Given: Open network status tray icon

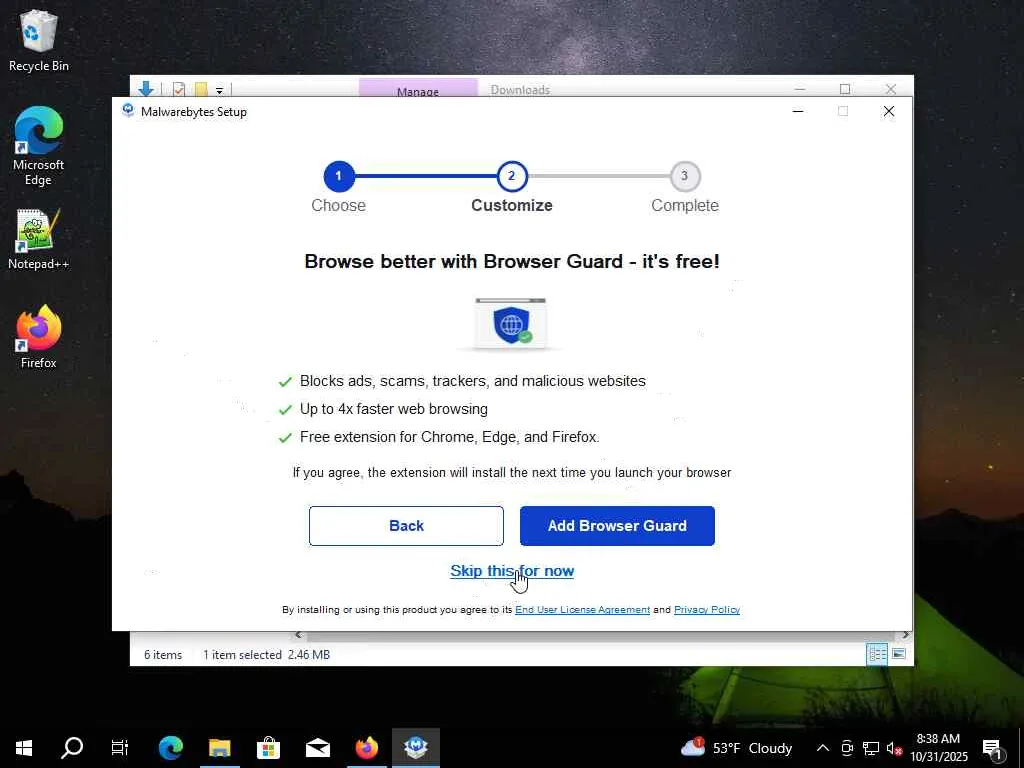Looking at the screenshot, I should click(x=871, y=748).
